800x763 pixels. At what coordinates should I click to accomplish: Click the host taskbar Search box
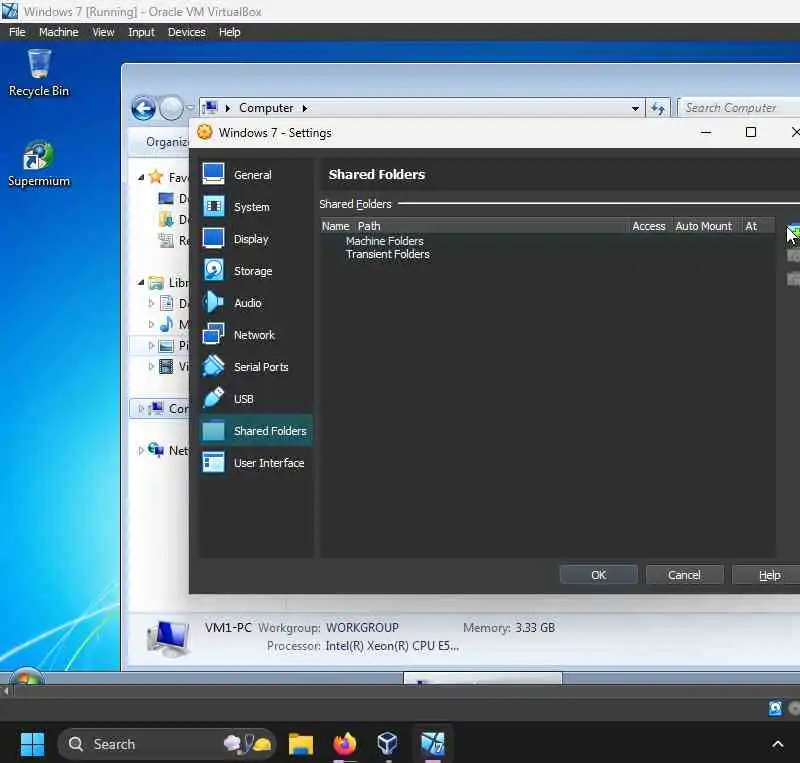pyautogui.click(x=167, y=744)
